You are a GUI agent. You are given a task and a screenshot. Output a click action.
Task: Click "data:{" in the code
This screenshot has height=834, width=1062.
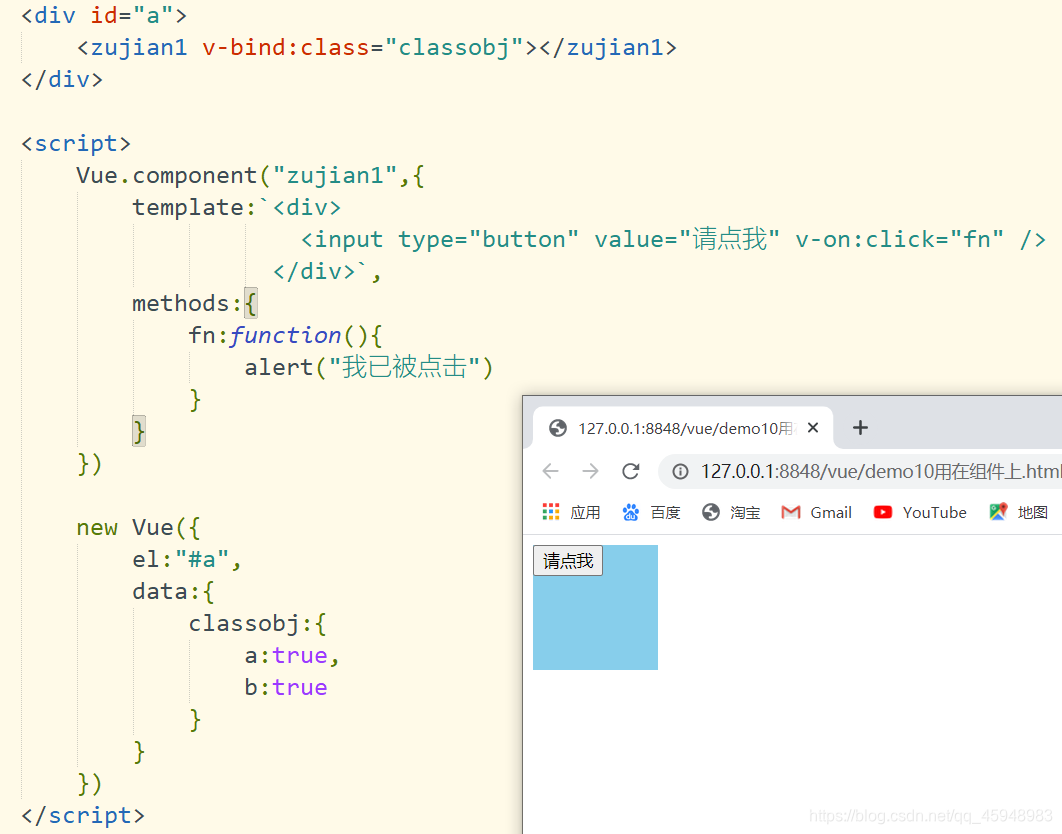(x=173, y=591)
